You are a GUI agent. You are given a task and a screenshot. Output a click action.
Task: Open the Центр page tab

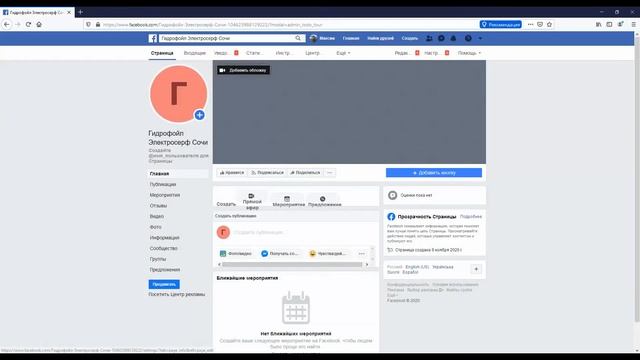point(314,53)
